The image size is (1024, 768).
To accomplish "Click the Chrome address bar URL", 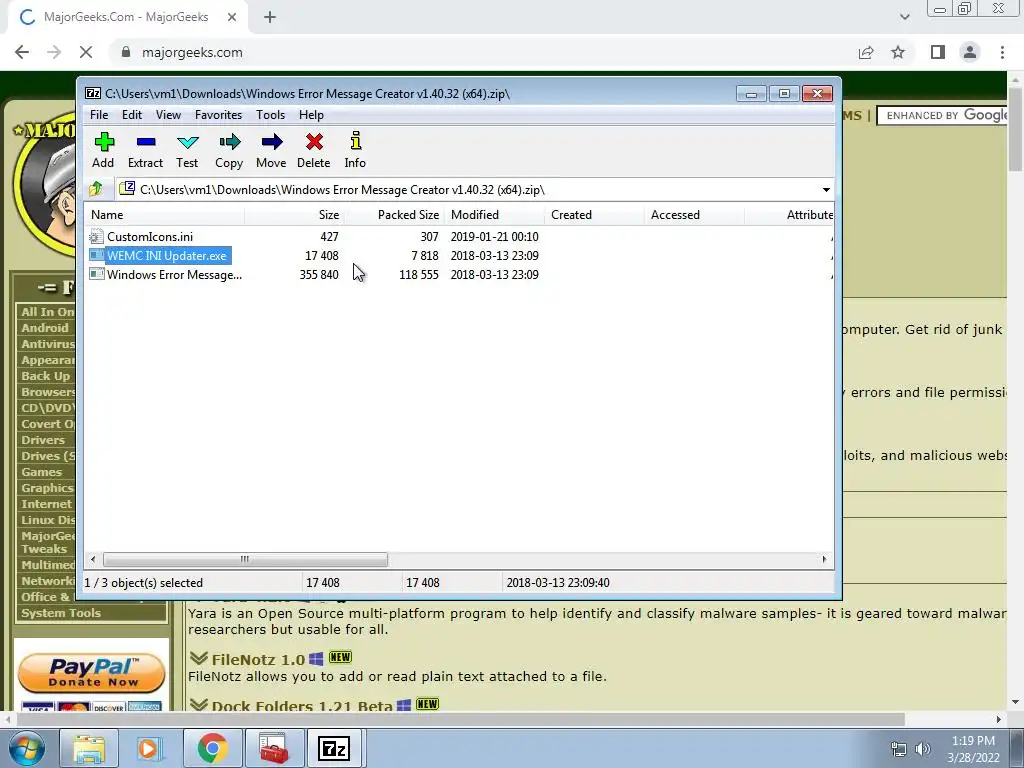I will click(192, 52).
